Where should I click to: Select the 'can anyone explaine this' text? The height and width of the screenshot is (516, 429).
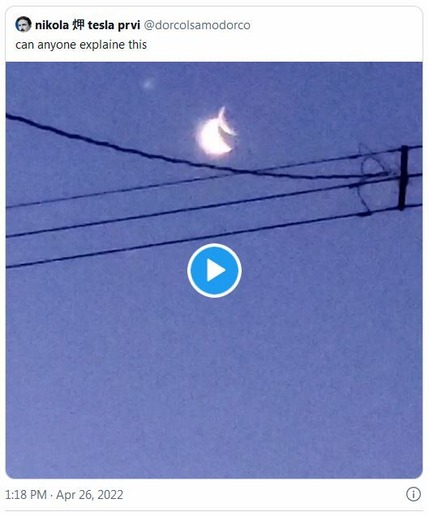coord(81,45)
